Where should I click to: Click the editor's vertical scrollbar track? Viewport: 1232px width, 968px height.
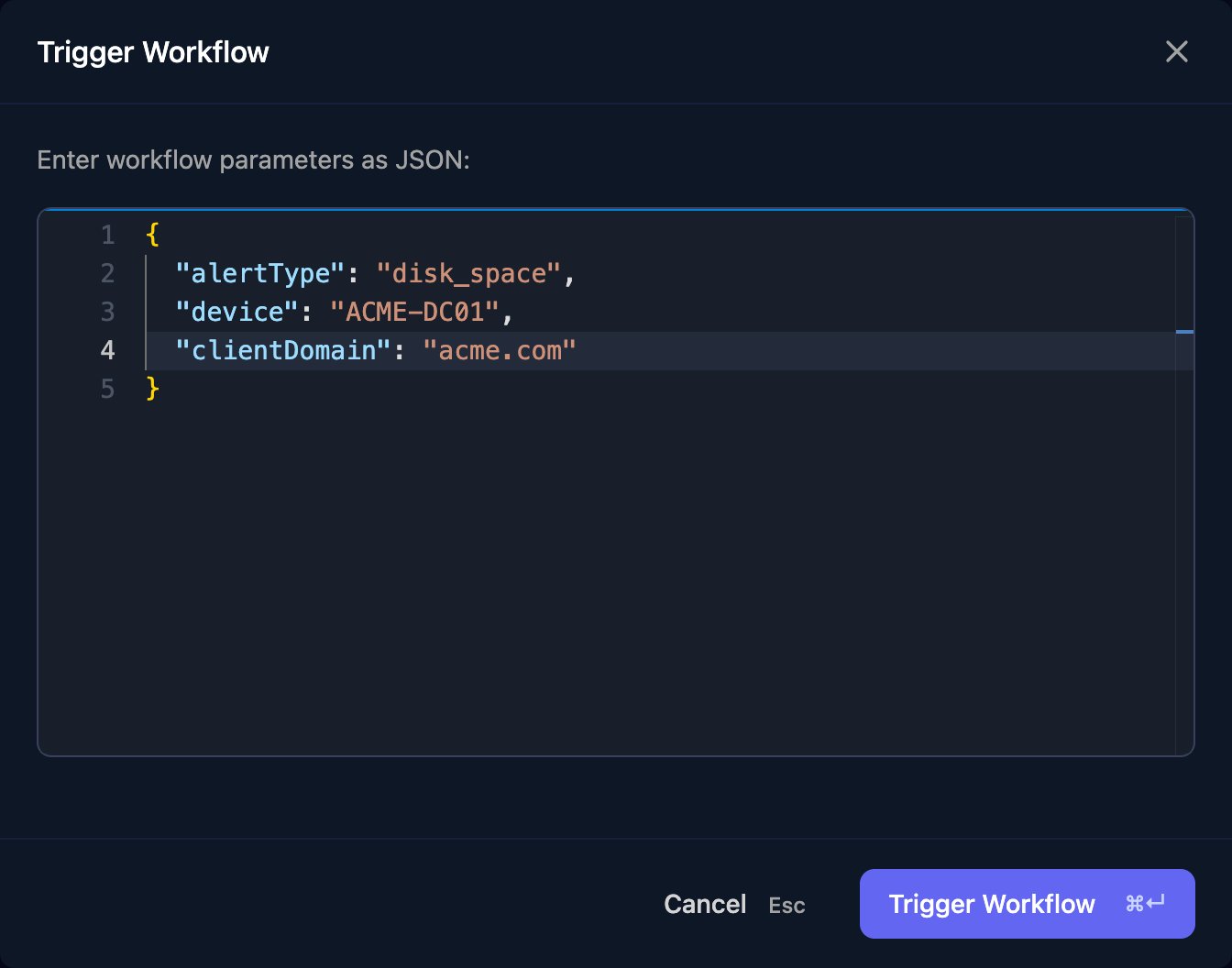coord(1184,486)
